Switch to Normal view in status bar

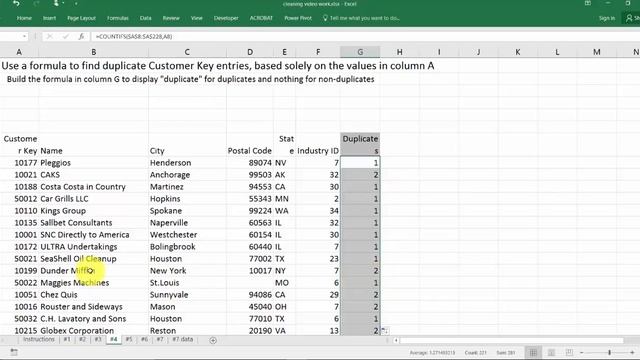(533, 352)
